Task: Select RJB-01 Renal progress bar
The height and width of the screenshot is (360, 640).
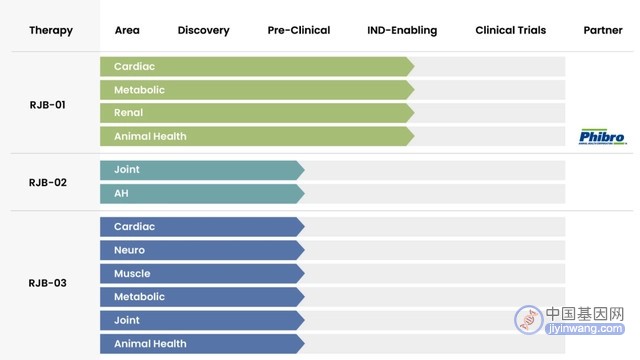Action: 257,113
